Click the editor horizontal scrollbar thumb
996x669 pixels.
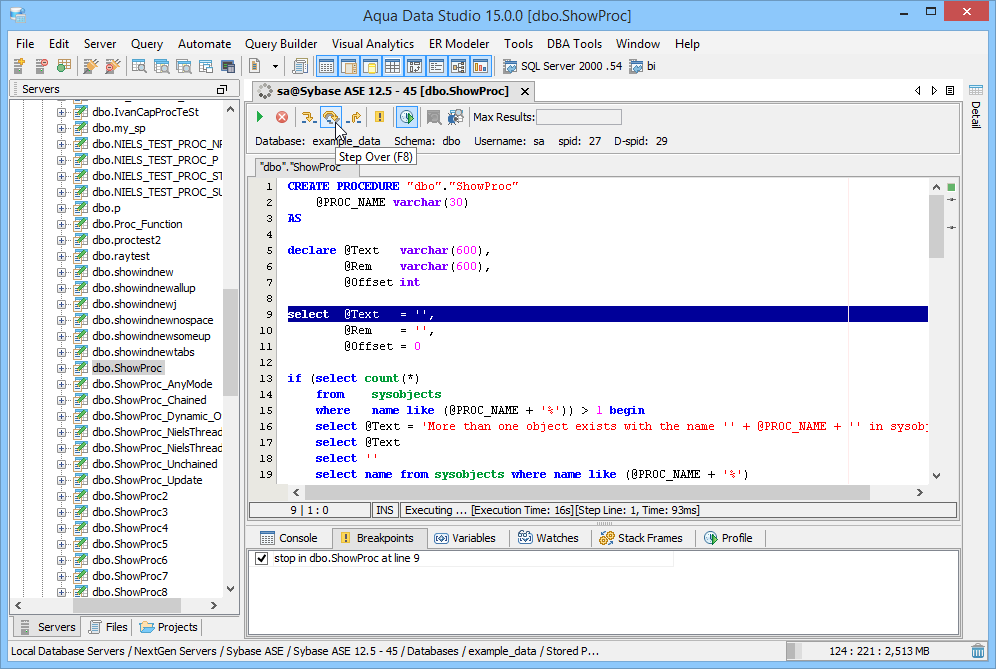(x=587, y=492)
